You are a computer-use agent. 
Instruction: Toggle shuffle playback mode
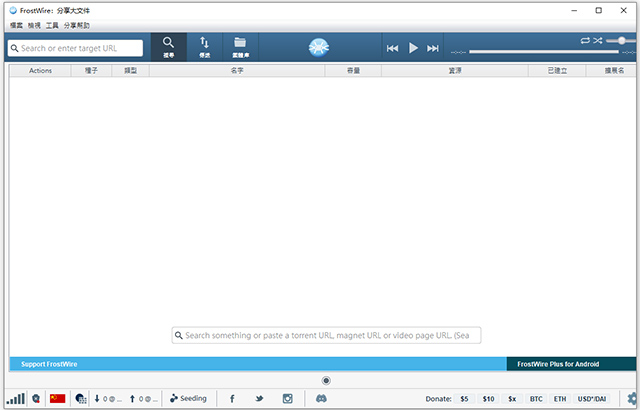coord(598,40)
